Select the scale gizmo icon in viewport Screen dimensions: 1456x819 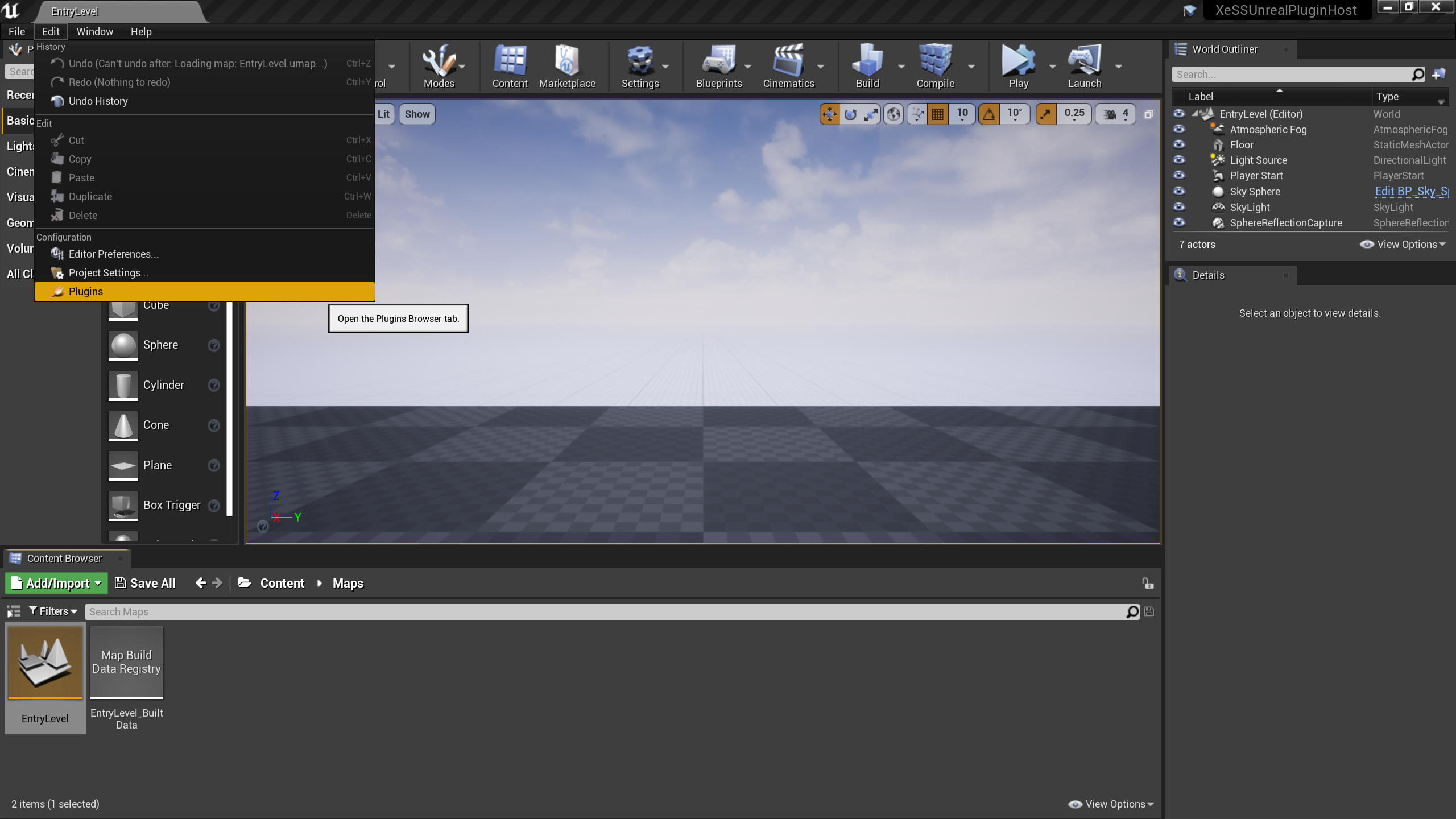(x=871, y=114)
